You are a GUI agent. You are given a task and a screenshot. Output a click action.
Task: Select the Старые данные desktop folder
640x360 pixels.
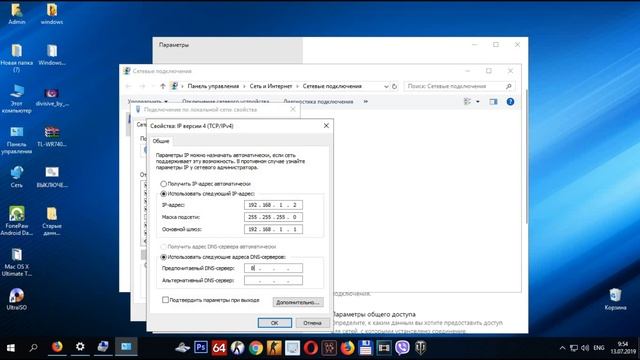52,221
